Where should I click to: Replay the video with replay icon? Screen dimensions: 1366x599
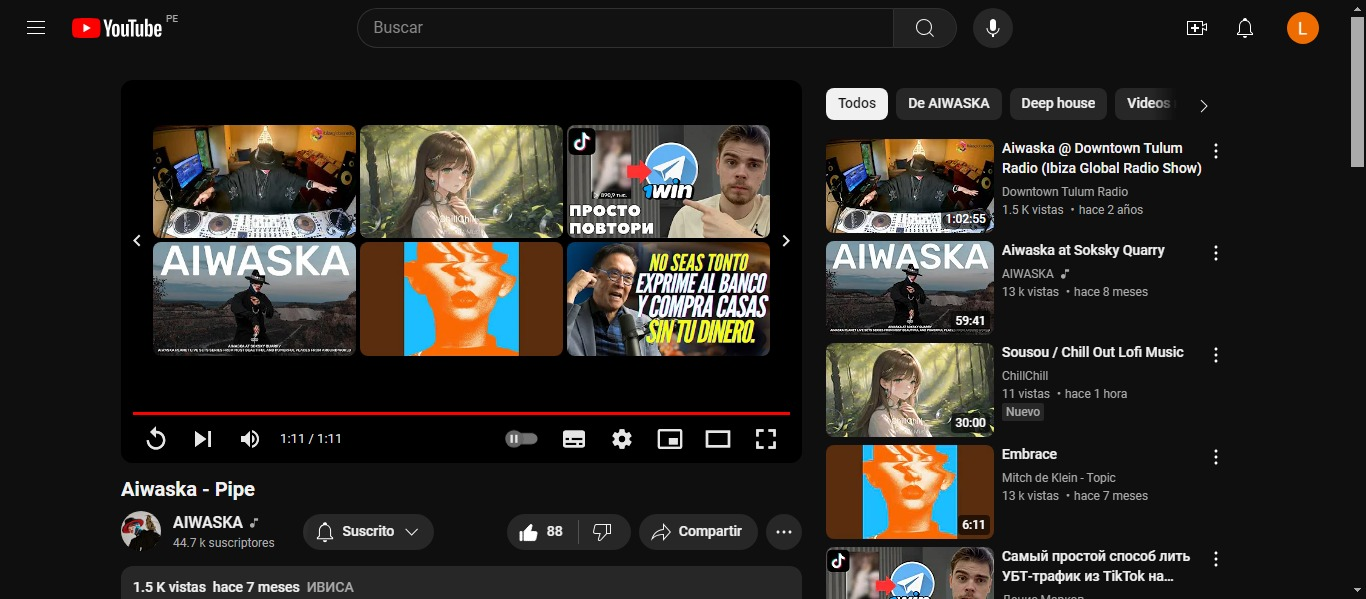(x=156, y=439)
